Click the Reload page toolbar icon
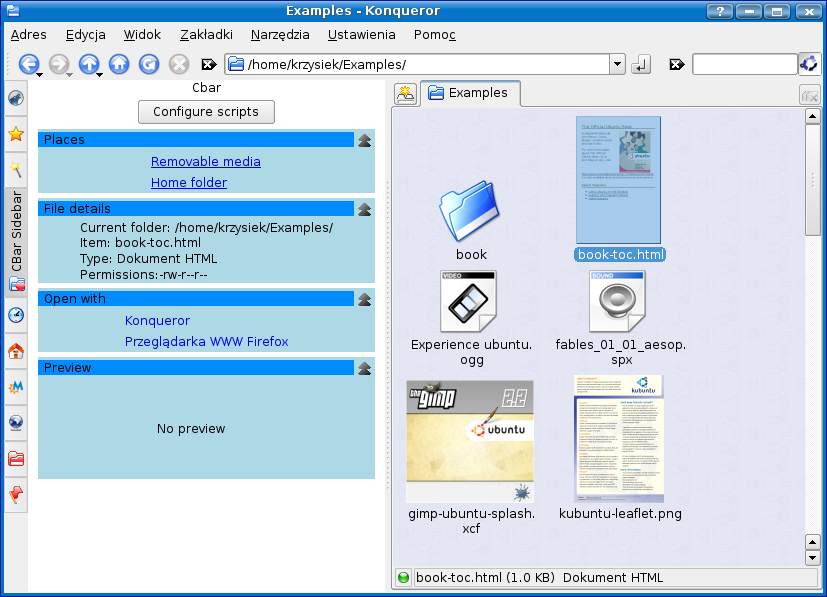Image resolution: width=827 pixels, height=597 pixels. (149, 64)
